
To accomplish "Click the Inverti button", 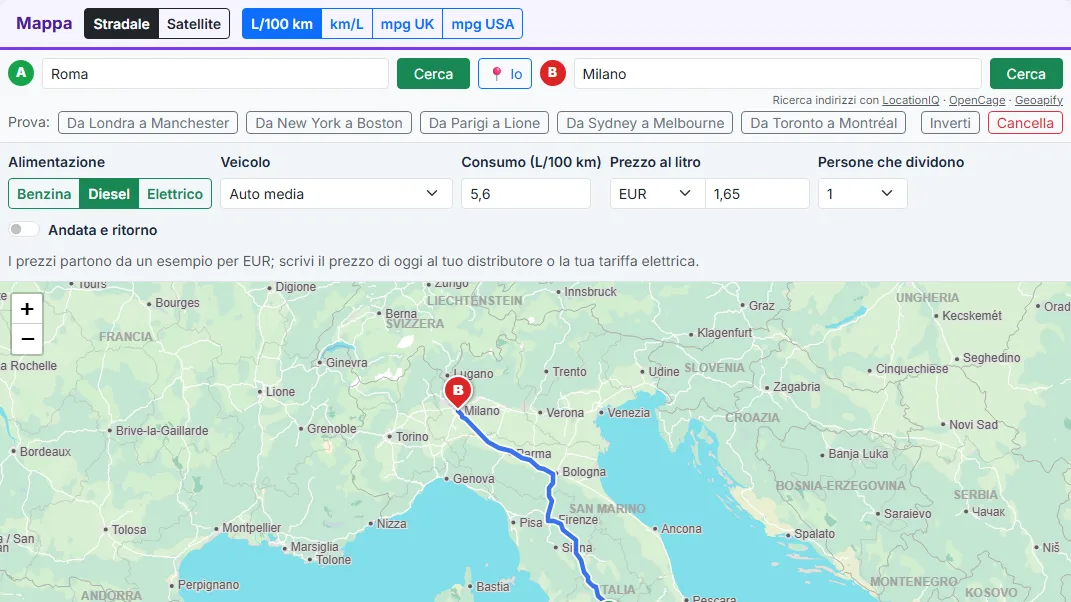I will (x=950, y=123).
